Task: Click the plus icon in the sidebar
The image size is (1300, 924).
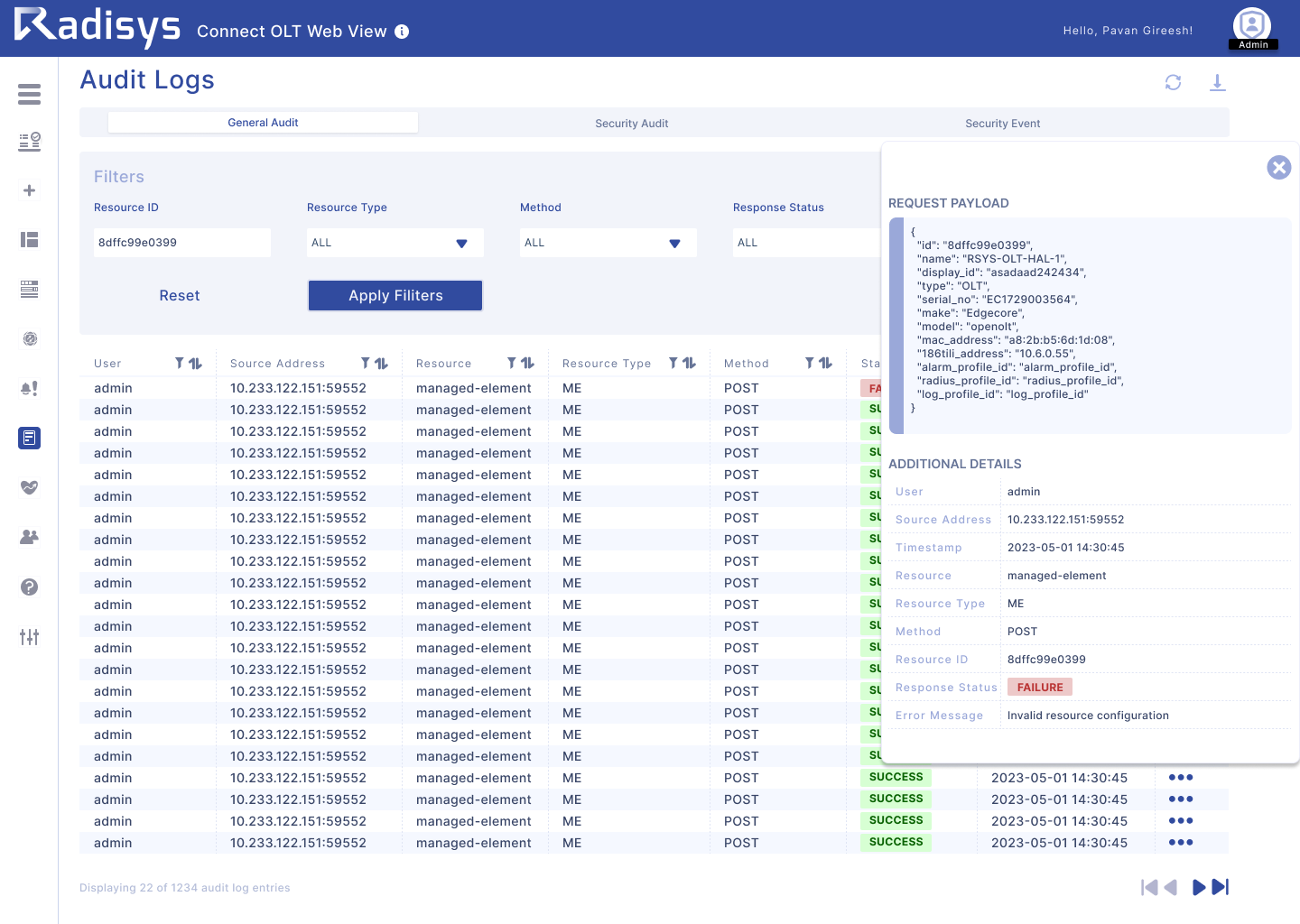Action: (29, 190)
